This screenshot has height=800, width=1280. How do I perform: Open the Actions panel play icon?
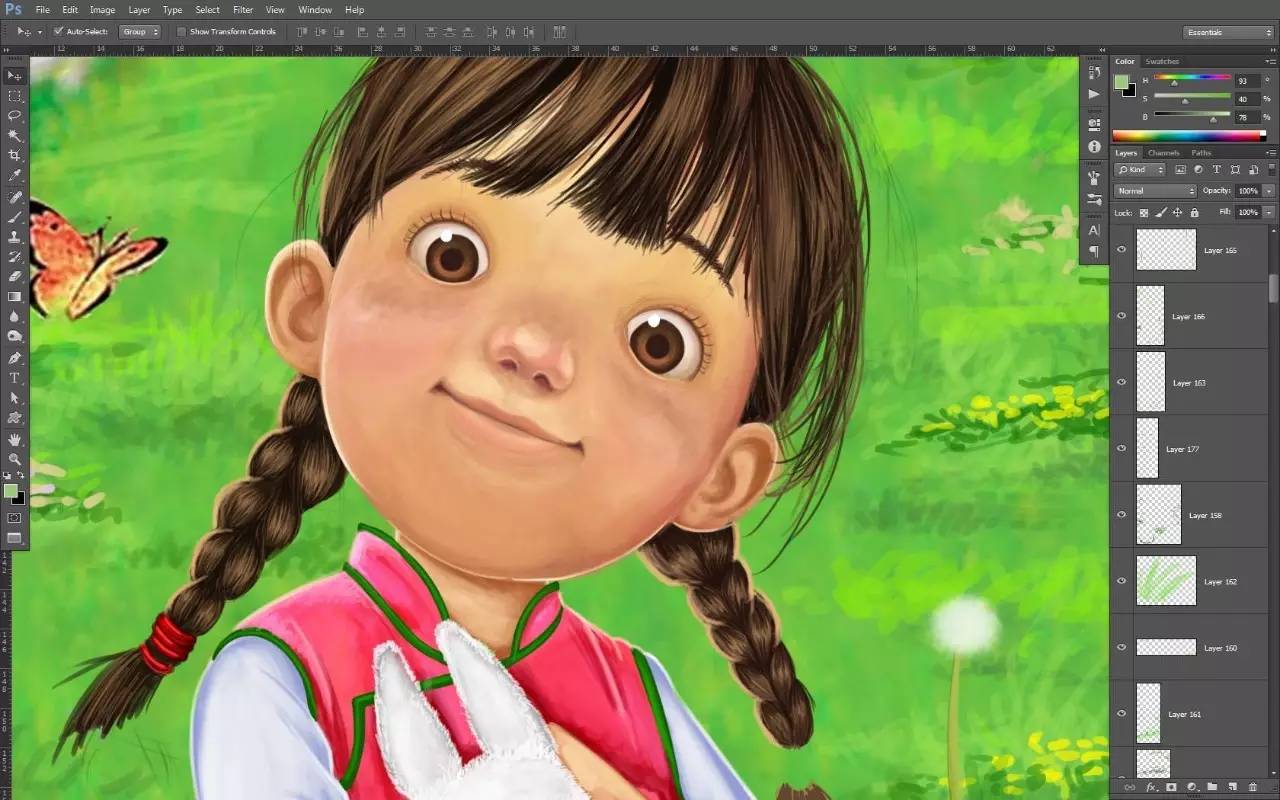(x=1094, y=94)
